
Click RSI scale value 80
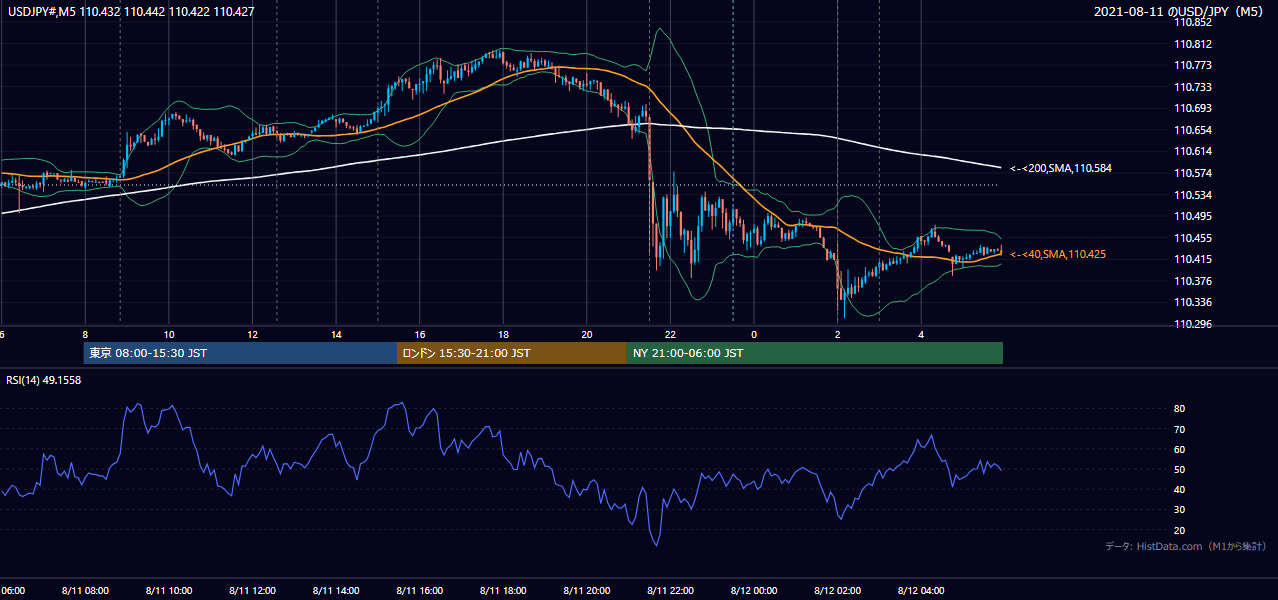pyautogui.click(x=1180, y=409)
